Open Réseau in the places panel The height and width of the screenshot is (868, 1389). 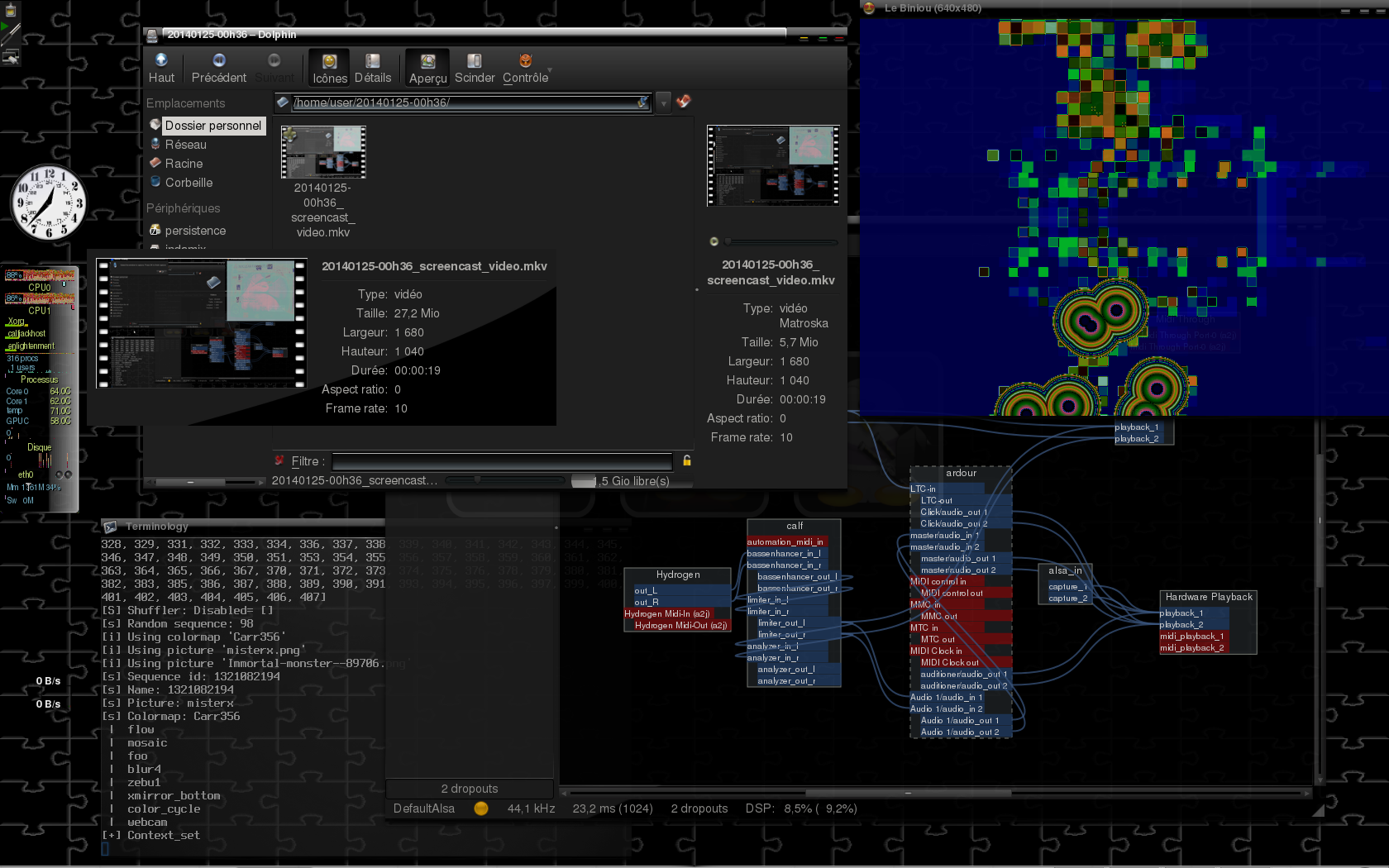click(185, 145)
